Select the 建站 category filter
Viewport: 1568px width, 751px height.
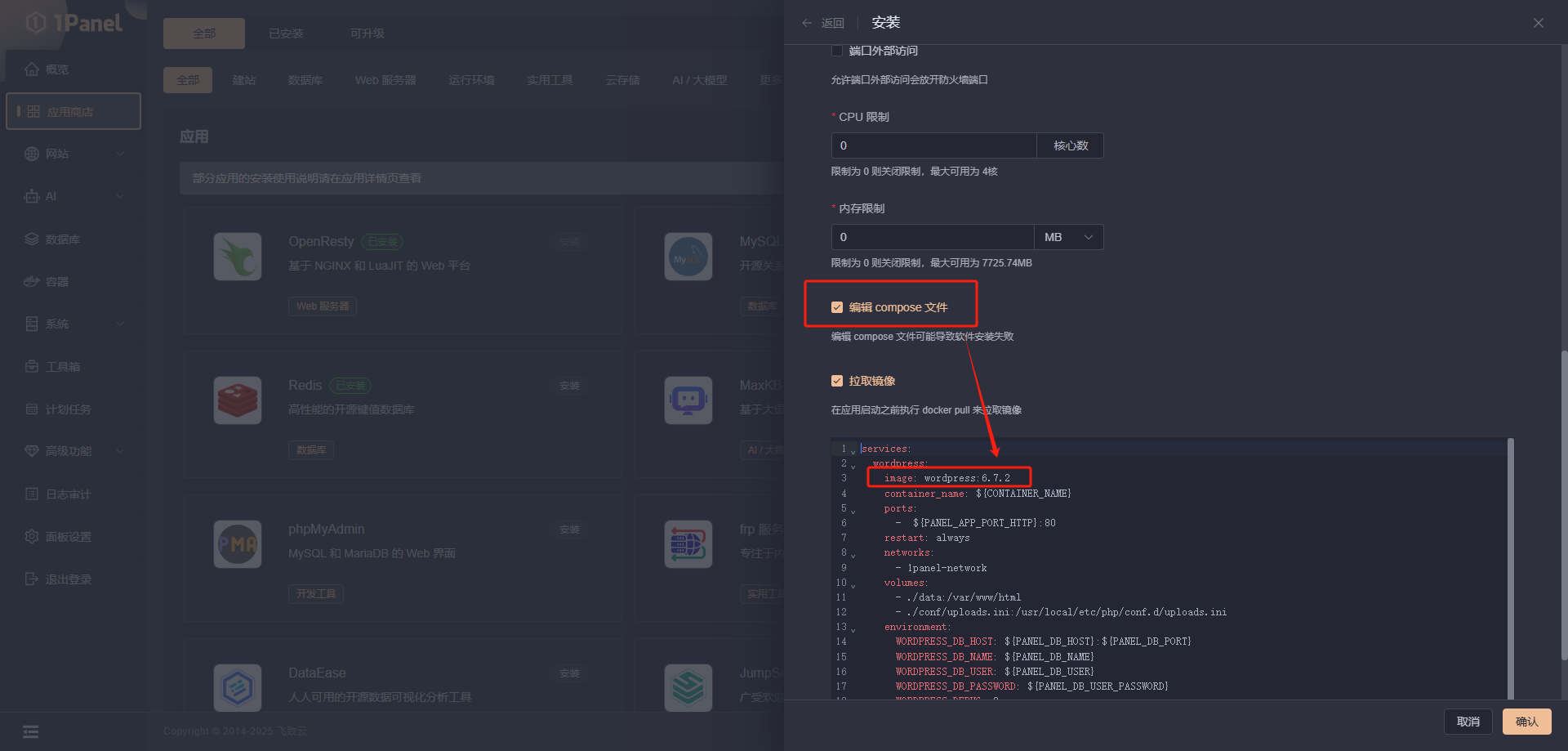pos(244,80)
